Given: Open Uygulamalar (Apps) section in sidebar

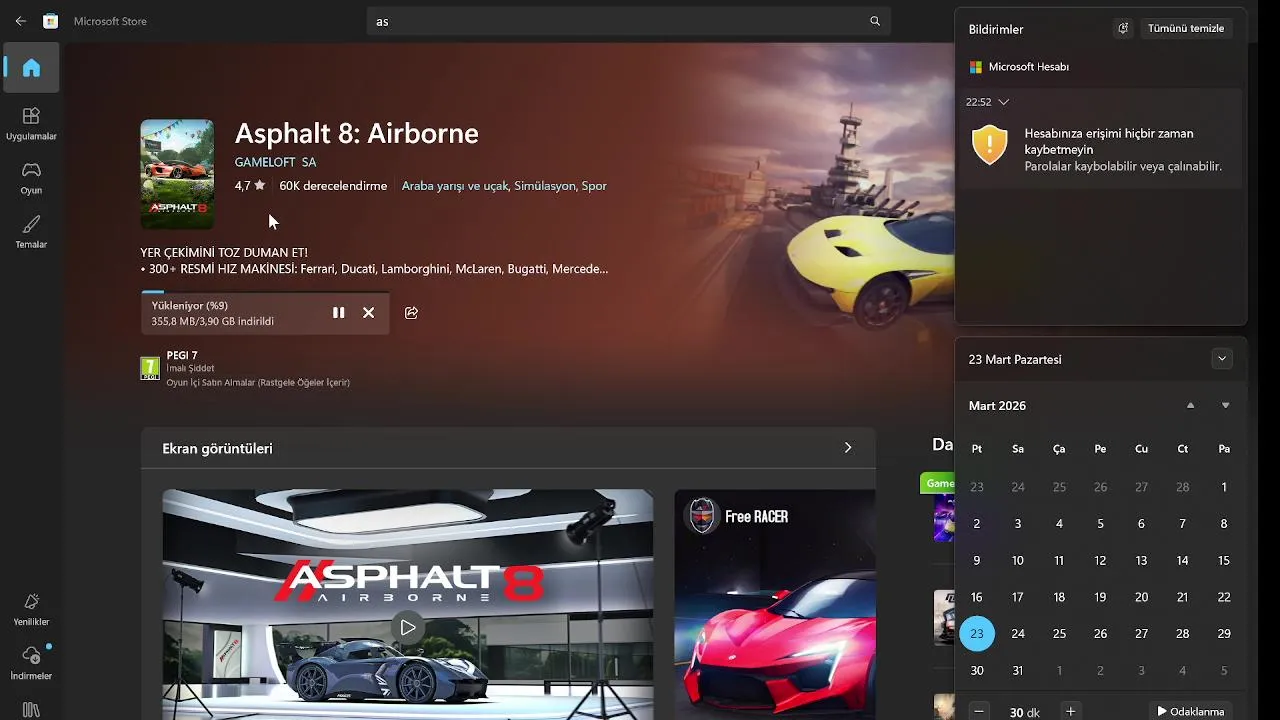Looking at the screenshot, I should (x=31, y=124).
